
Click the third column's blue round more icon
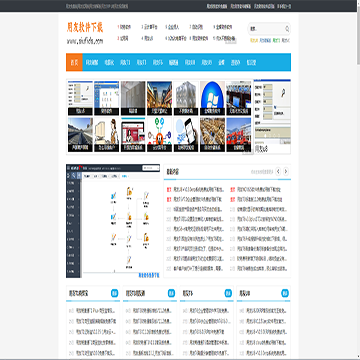[x=228, y=293]
